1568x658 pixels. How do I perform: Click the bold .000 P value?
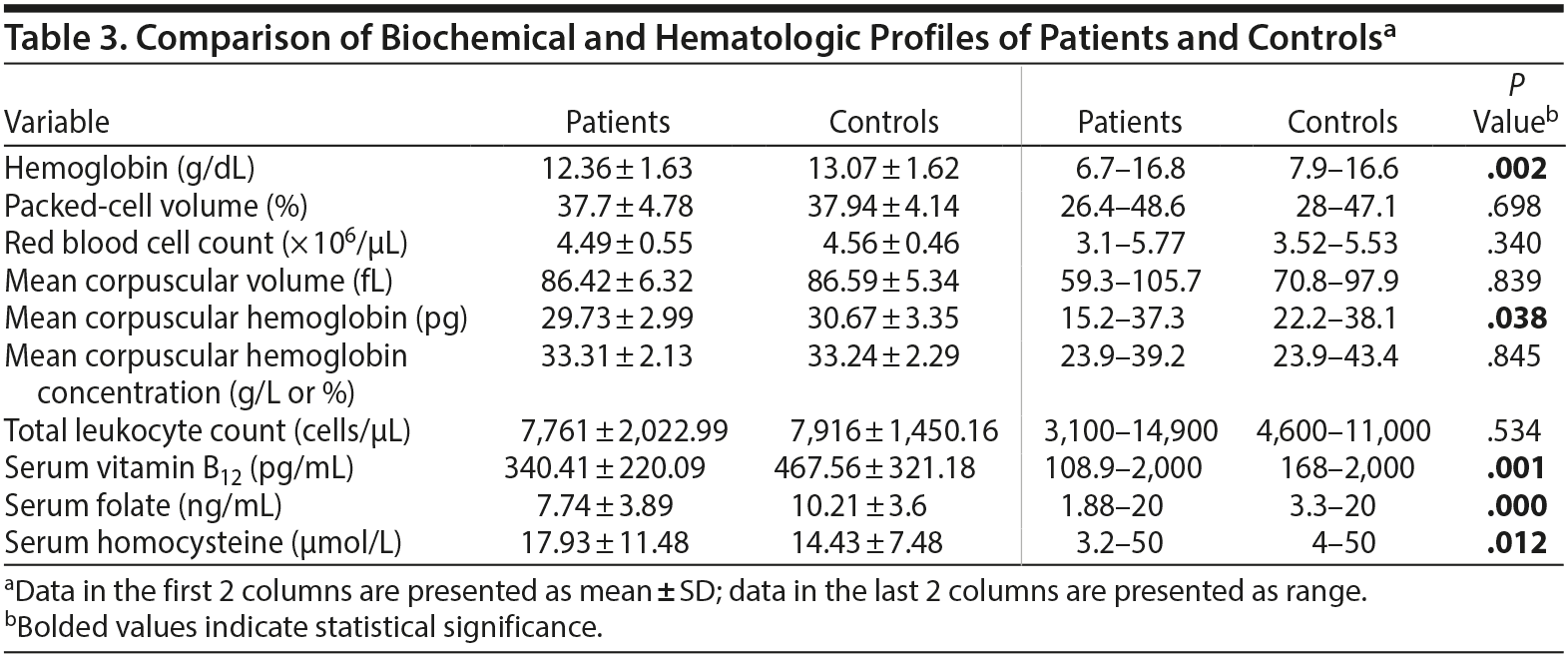pyautogui.click(x=1515, y=505)
